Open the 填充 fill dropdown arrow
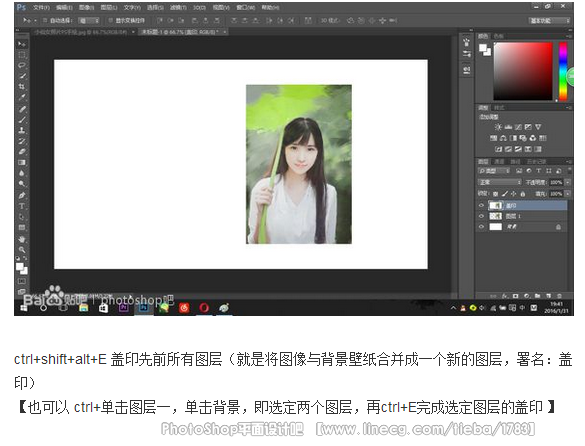Viewport: 585px width, 446px height. point(568,194)
